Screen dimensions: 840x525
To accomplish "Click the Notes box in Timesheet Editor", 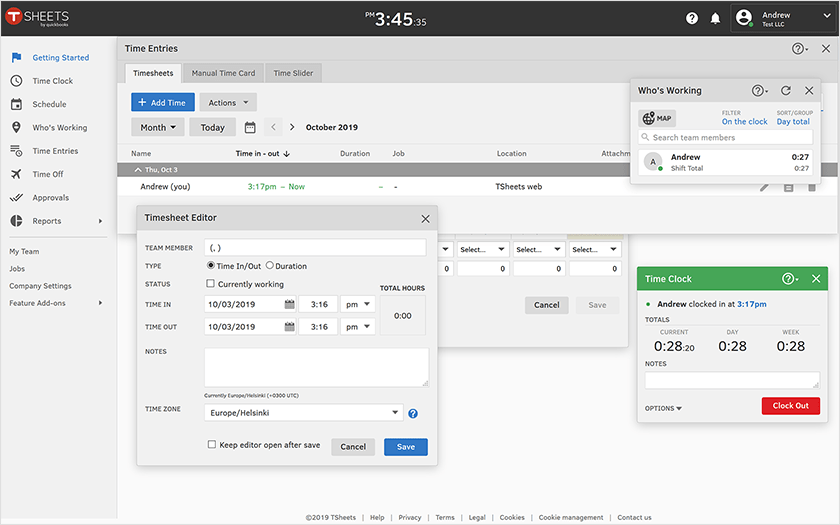I will tap(317, 368).
